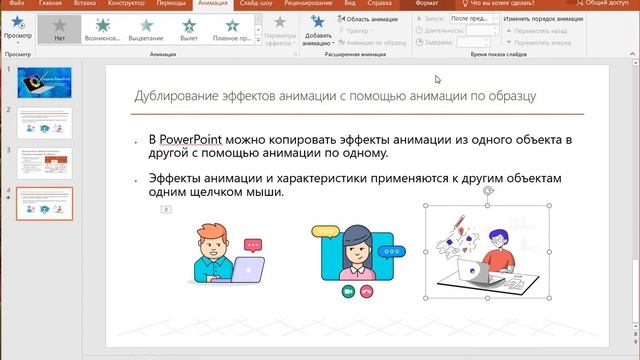Apply the Вылет fly-in animation effect
This screenshot has height=360, width=640.
click(189, 29)
